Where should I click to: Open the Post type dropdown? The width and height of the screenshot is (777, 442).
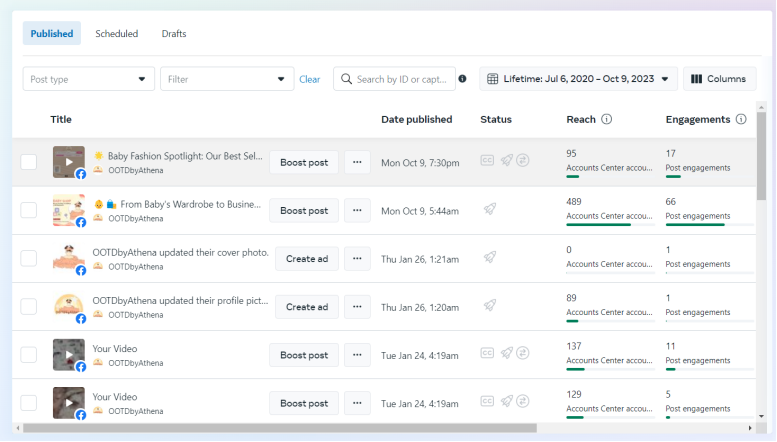pyautogui.click(x=89, y=79)
